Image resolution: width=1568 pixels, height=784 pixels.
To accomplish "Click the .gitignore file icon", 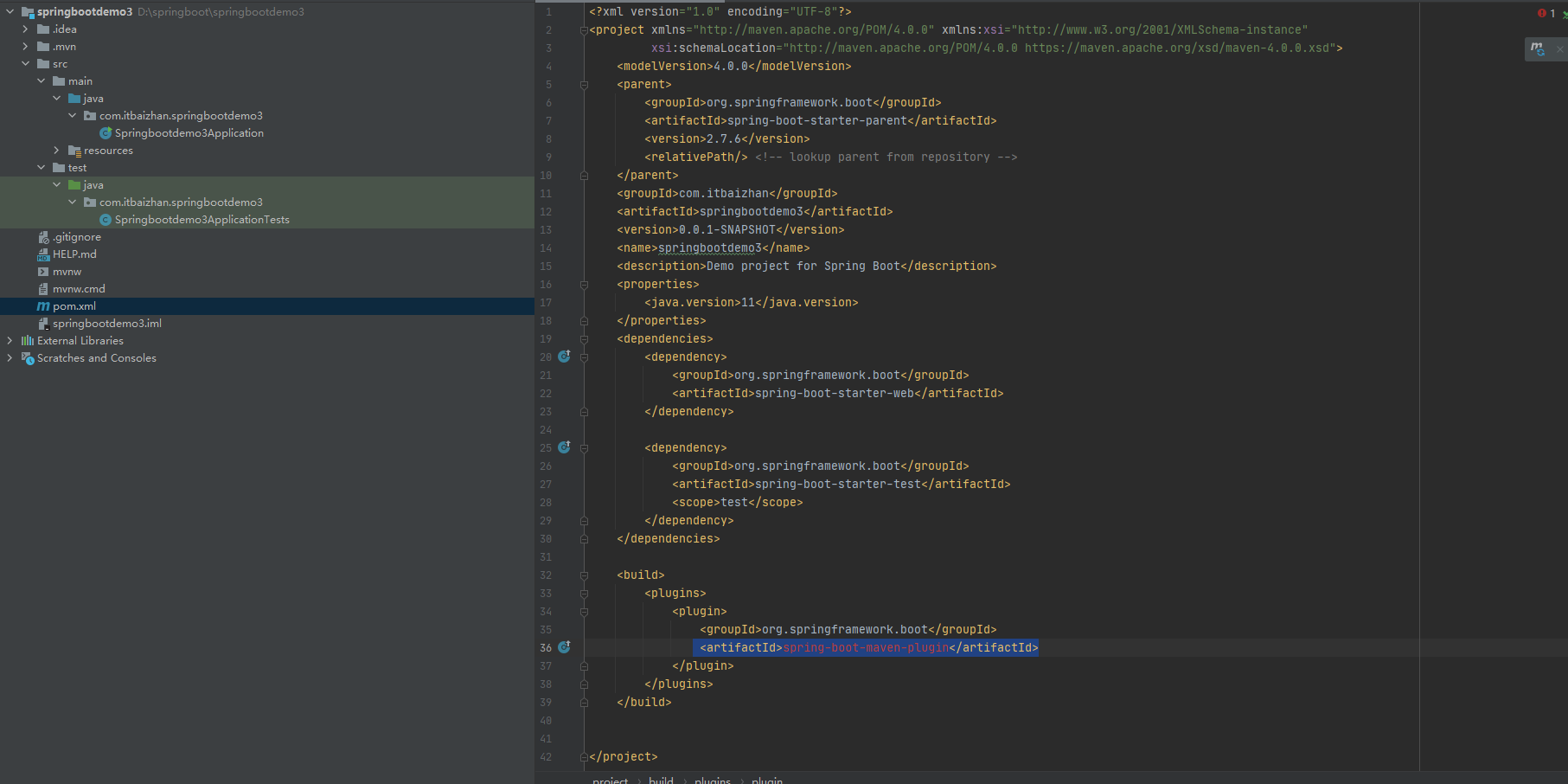I will [x=43, y=237].
